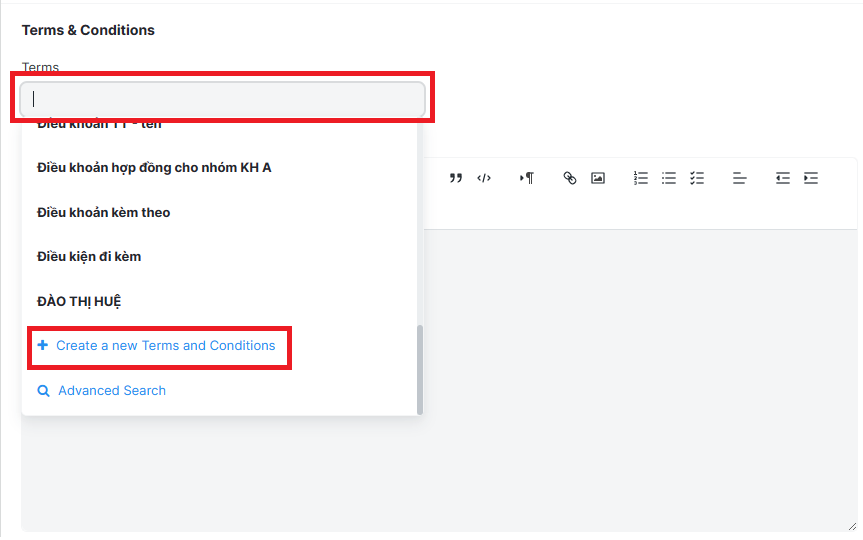This screenshot has width=863, height=540.
Task: Click the text direction paragraph icon
Action: 526,178
